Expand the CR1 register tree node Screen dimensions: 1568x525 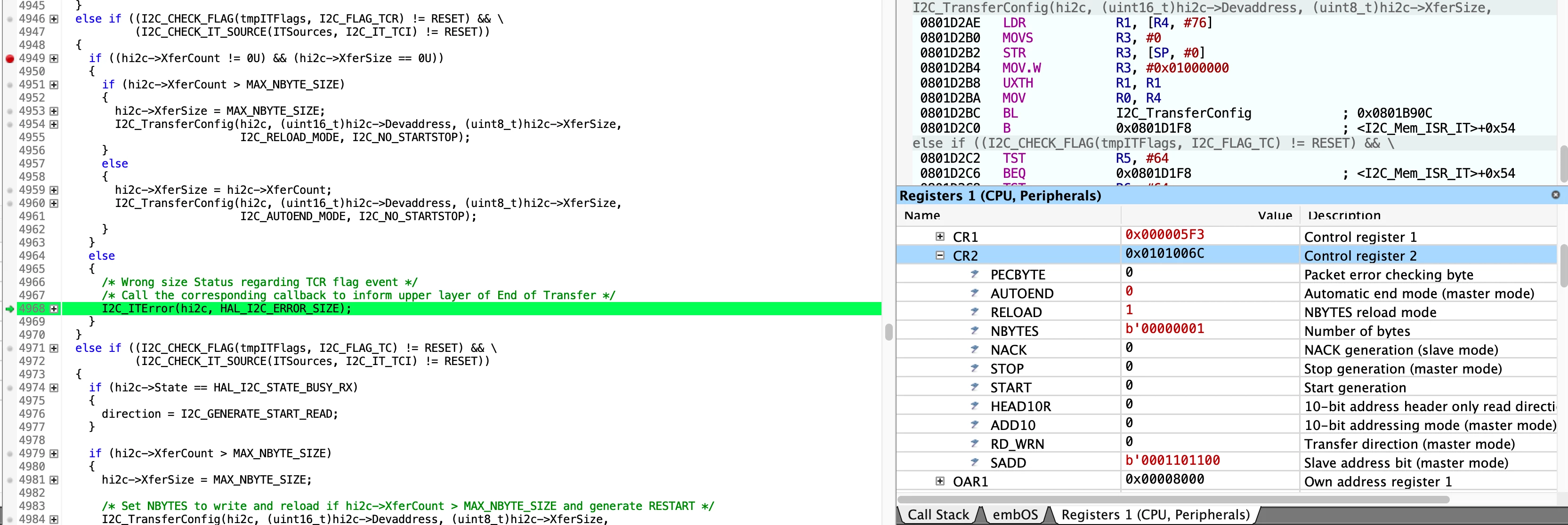click(940, 237)
